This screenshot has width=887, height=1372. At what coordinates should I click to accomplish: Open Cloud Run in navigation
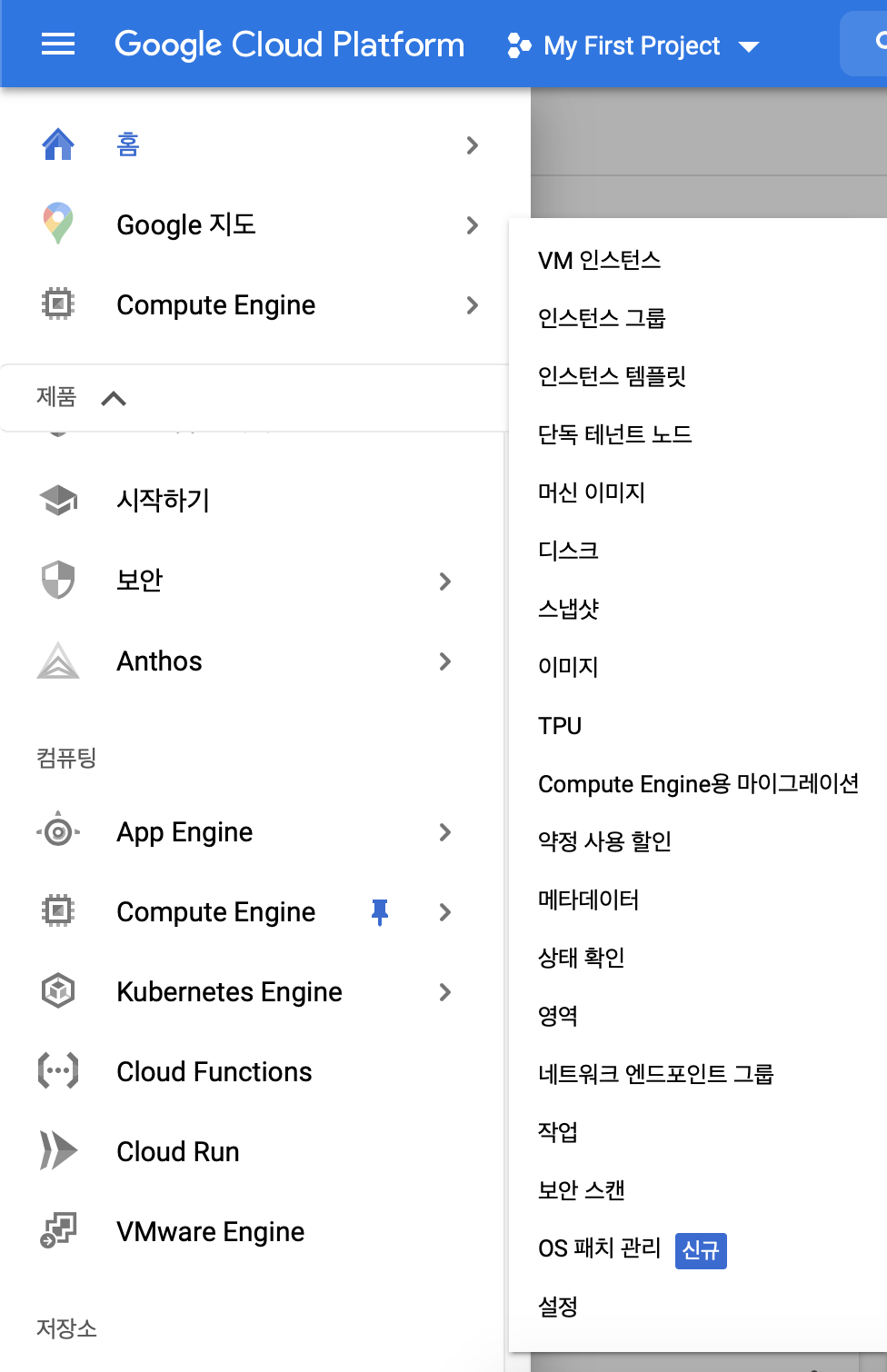[178, 1151]
